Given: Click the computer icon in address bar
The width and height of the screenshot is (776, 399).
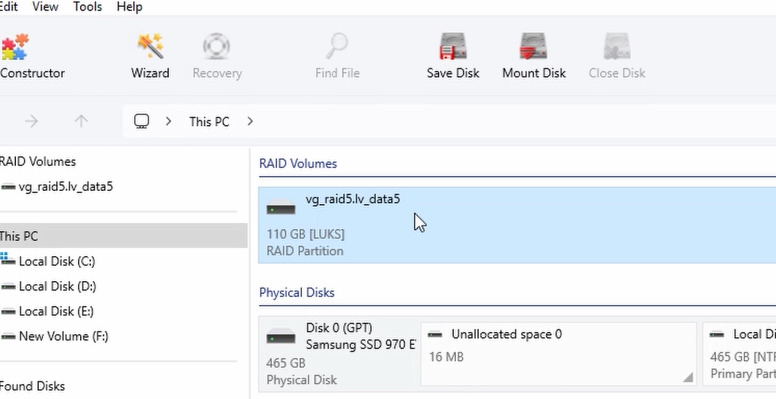Looking at the screenshot, I should point(142,121).
